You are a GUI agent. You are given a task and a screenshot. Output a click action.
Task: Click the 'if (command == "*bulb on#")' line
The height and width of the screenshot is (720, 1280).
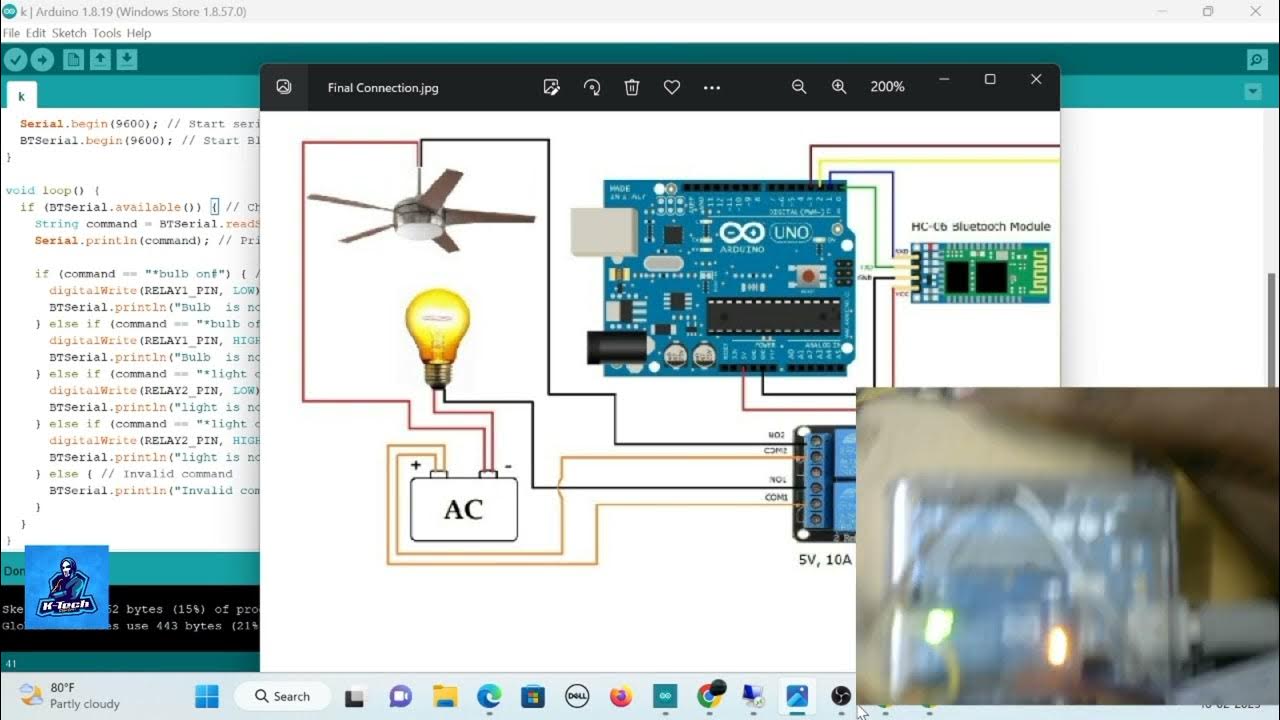tap(147, 274)
